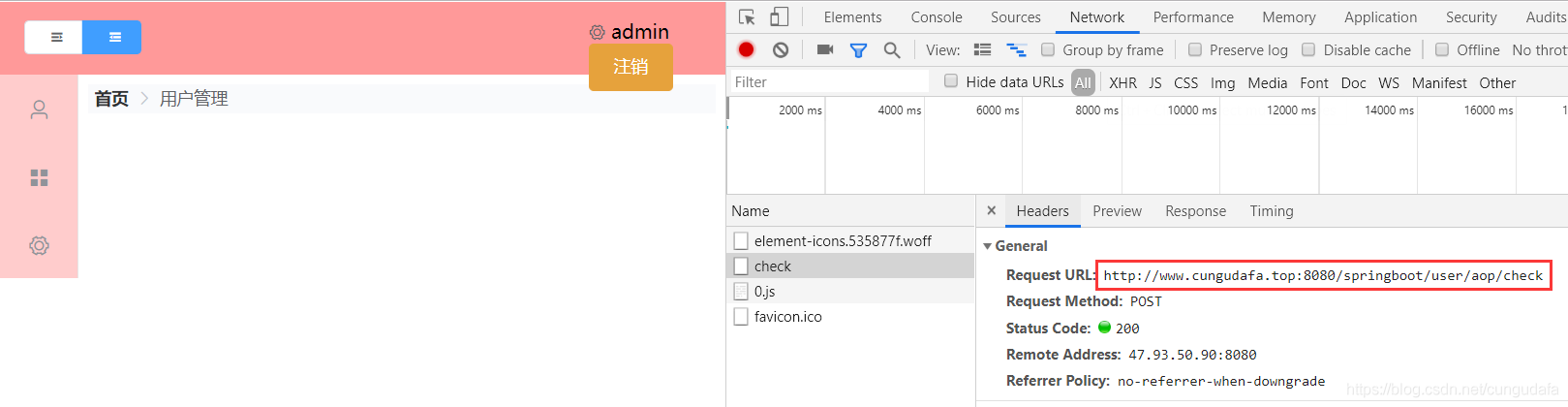Open the admin user dropdown

click(x=630, y=32)
